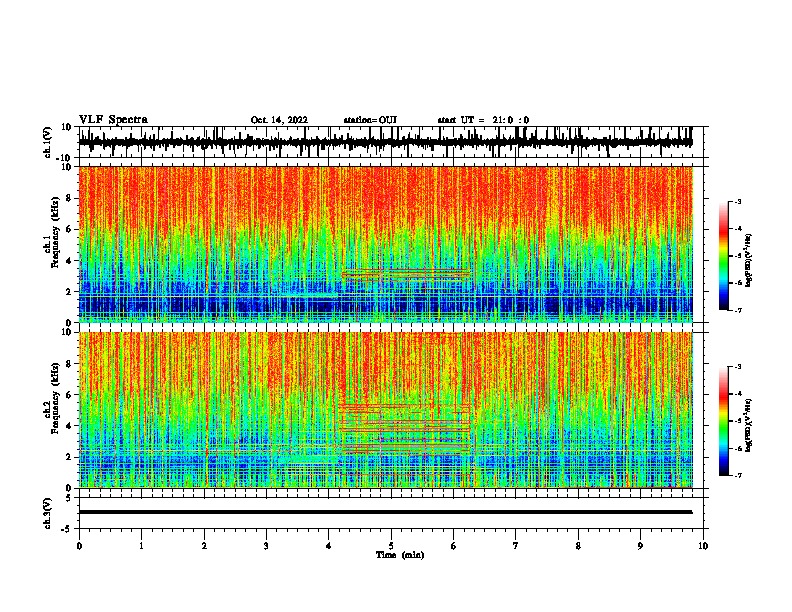Click time axis tick label "3"

266,546
